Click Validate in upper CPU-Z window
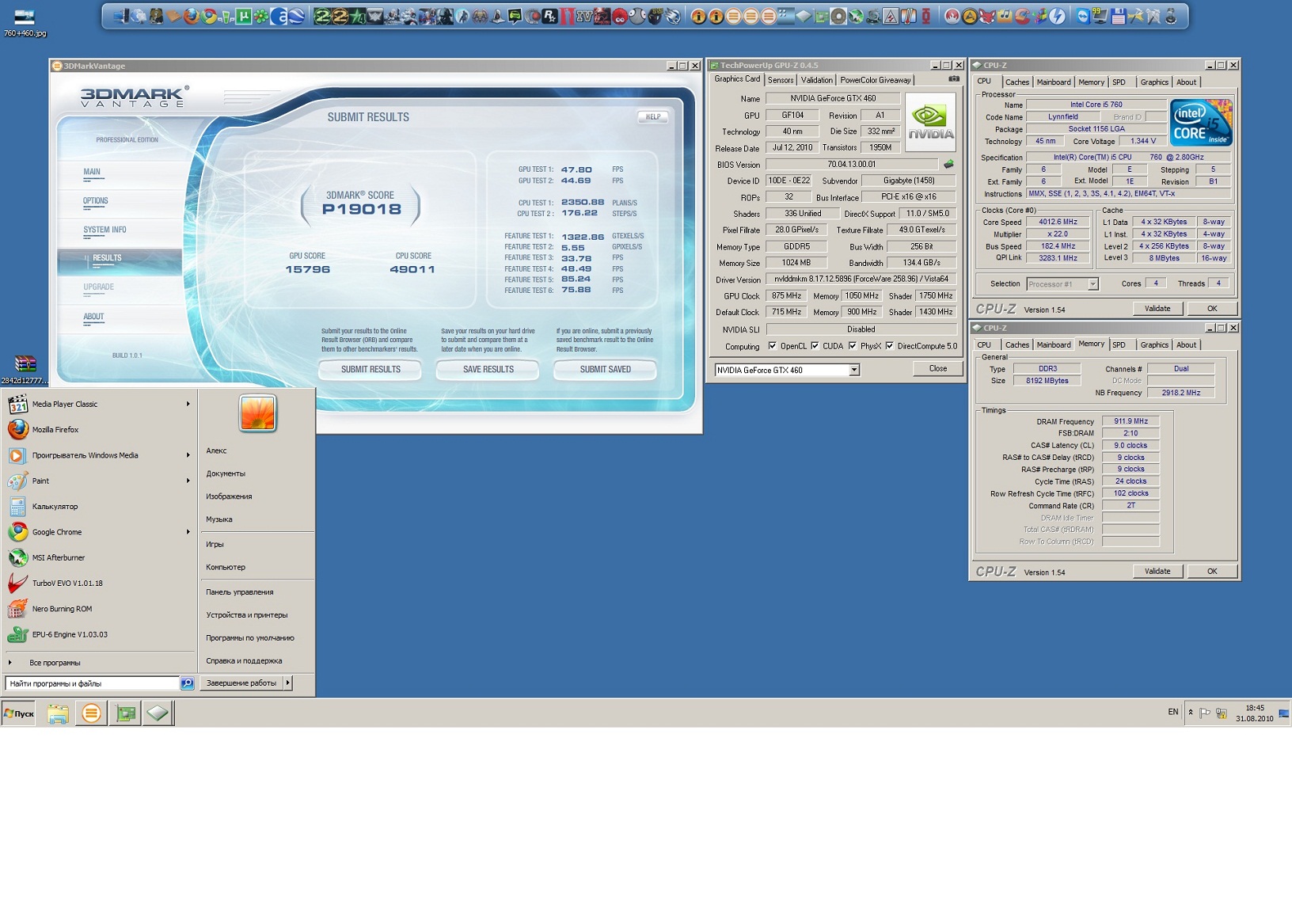The width and height of the screenshot is (1292, 924). point(1157,309)
